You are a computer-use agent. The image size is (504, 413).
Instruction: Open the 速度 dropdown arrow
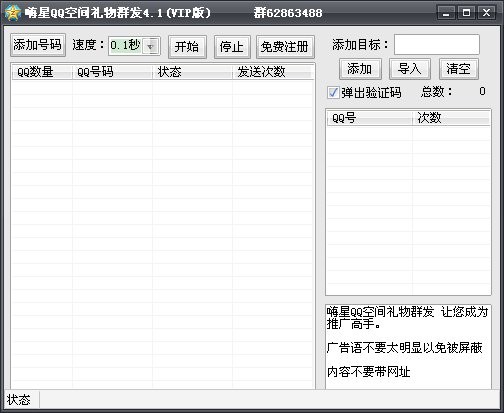pos(151,46)
